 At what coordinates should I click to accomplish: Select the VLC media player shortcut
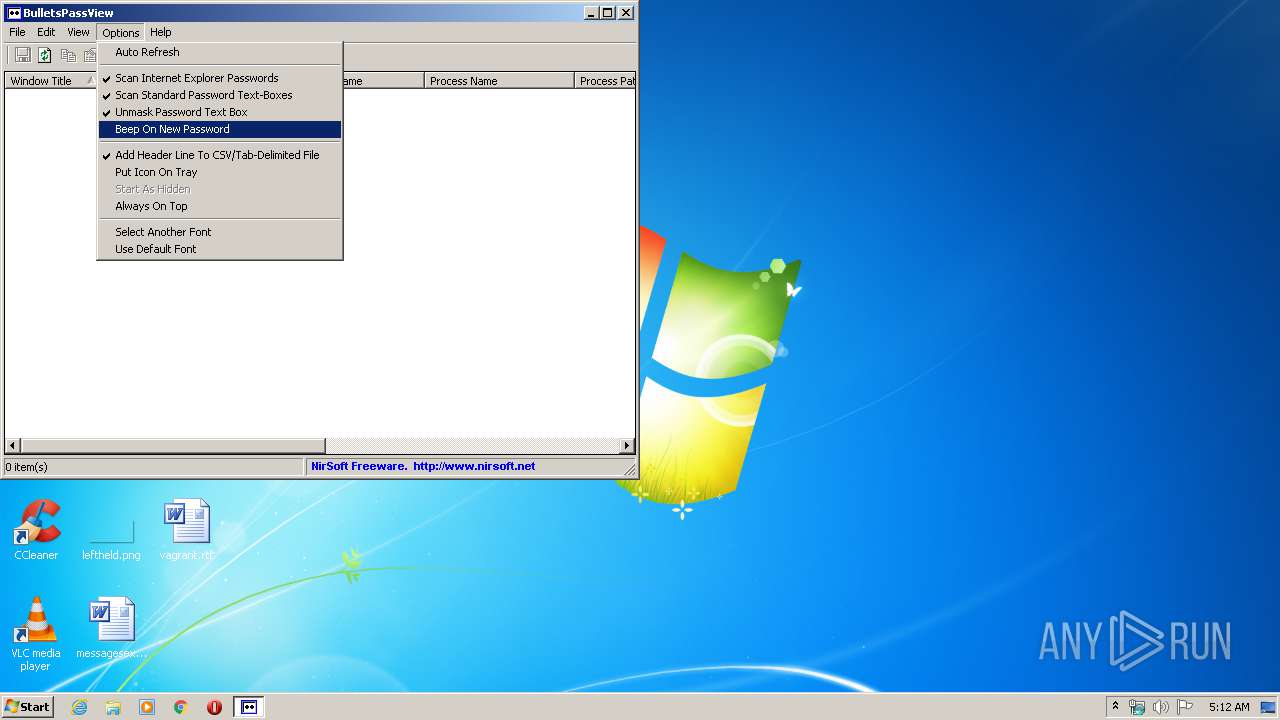pyautogui.click(x=35, y=634)
